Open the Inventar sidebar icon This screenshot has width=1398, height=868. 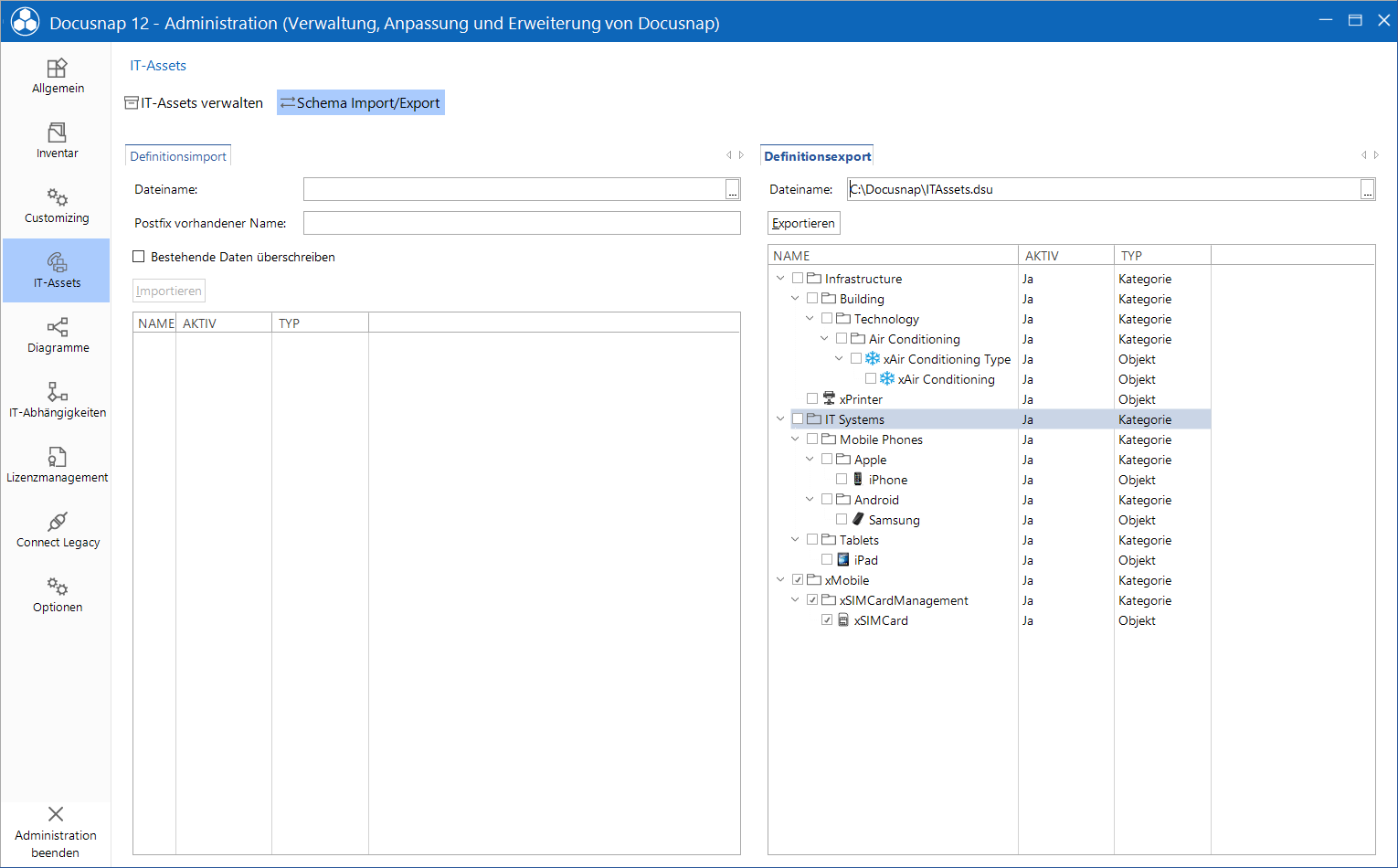coord(57,133)
